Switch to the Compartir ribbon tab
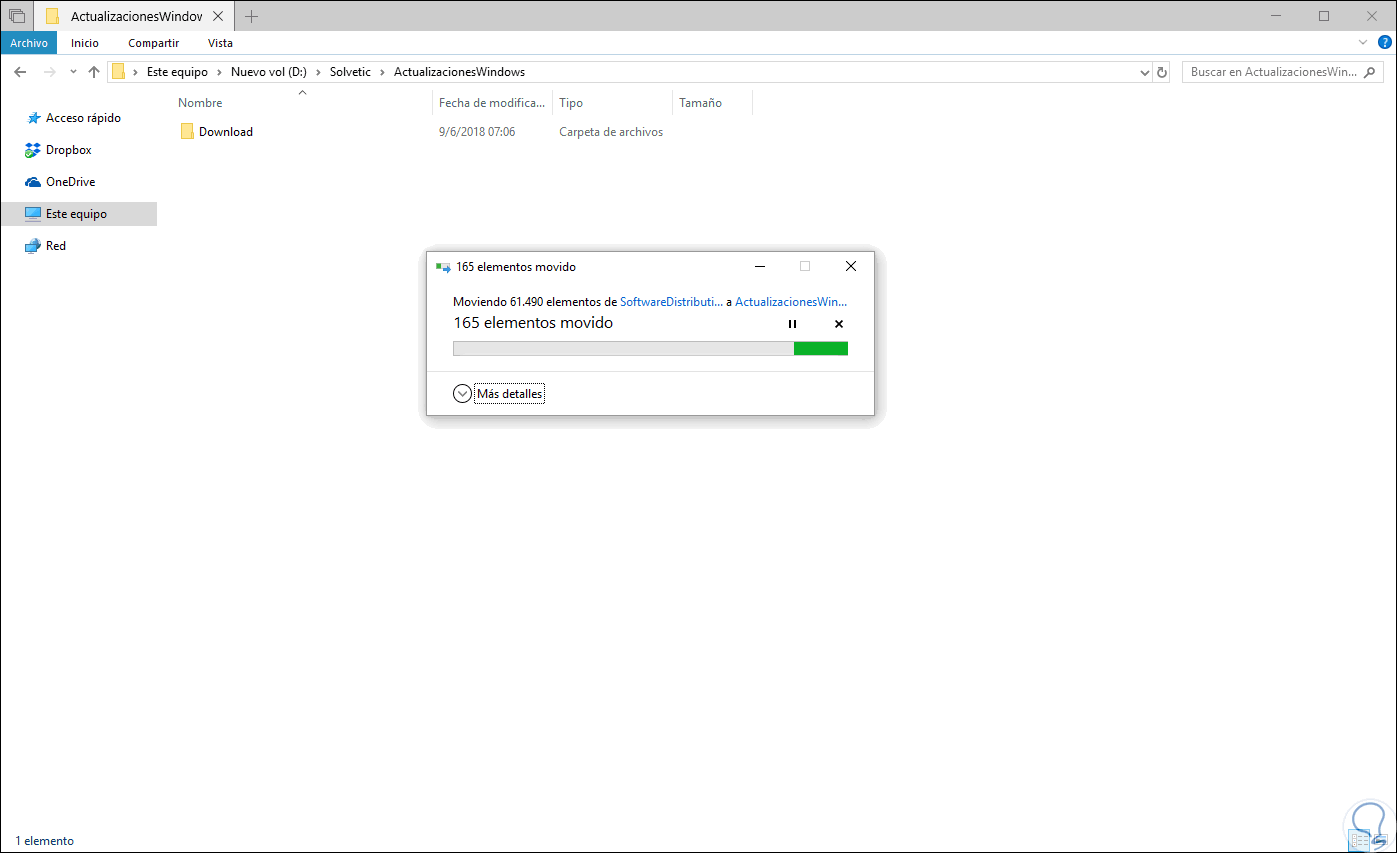Screen dimensions: 1397x853 tap(154, 43)
